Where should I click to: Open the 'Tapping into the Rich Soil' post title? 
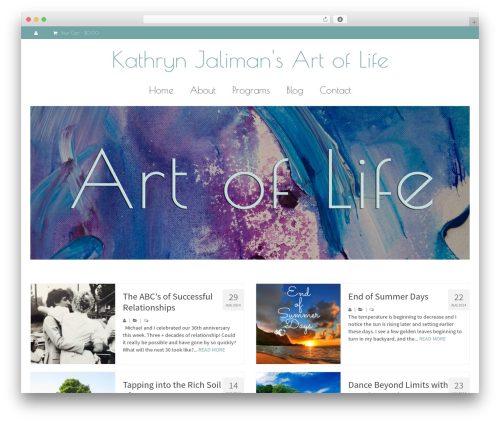pos(172,385)
